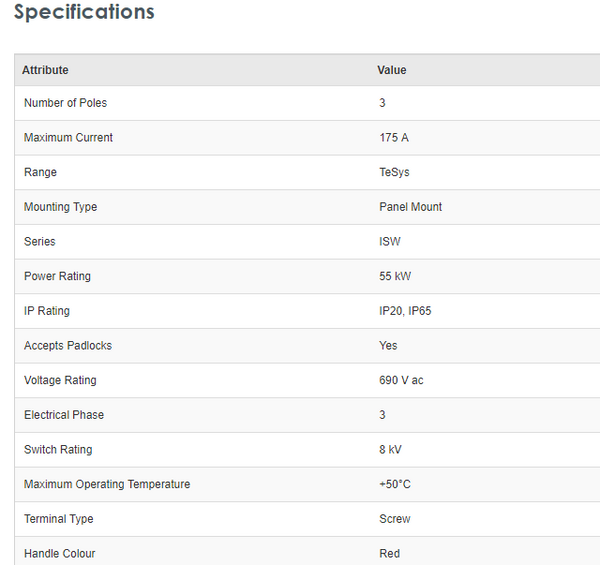The height and width of the screenshot is (565, 600).
Task: Click the ISW series value
Action: [390, 242]
